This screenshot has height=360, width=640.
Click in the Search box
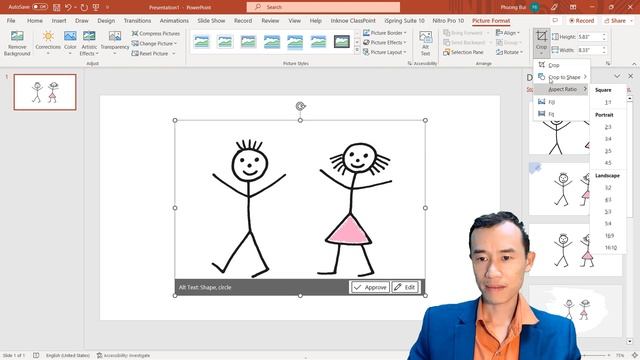323,7
